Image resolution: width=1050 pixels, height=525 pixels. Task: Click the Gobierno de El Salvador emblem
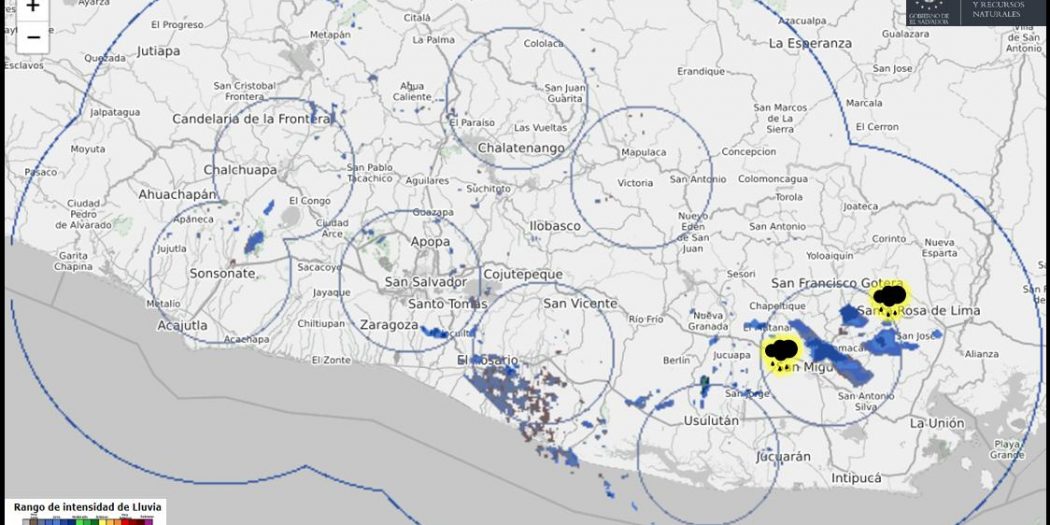[x=928, y=10]
